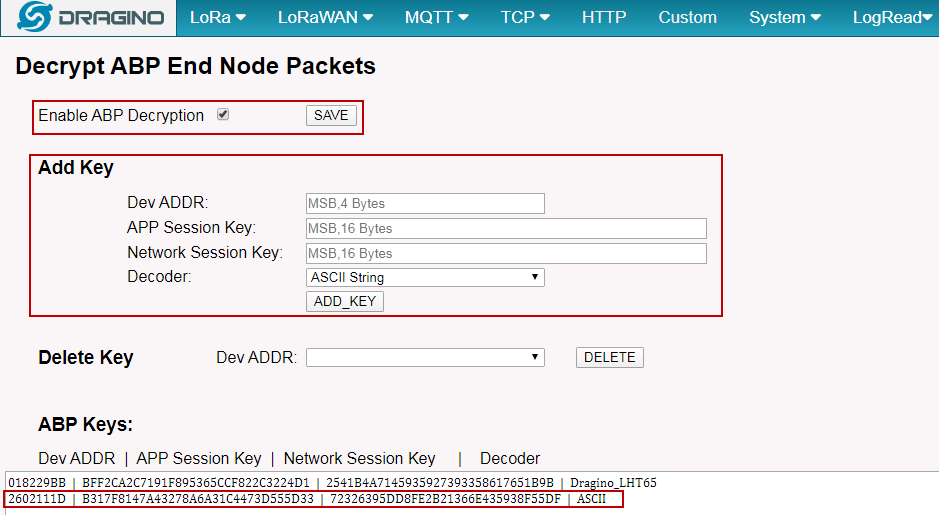The height and width of the screenshot is (515, 939).
Task: Save the ABP decryption setting
Action: [331, 116]
